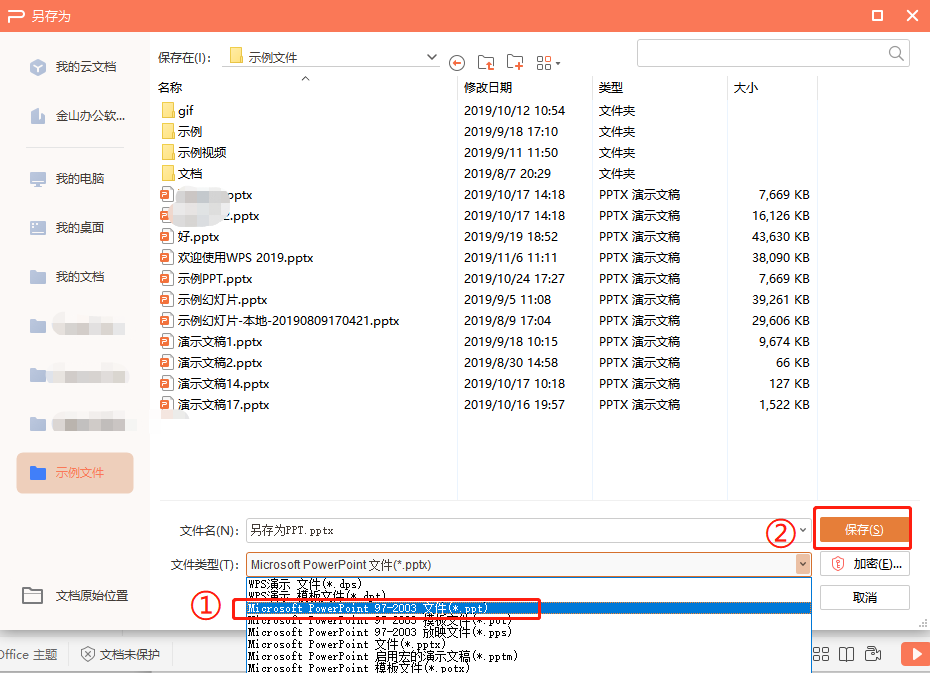Click the back arrow navigation icon
Image resolution: width=930 pixels, height=673 pixels.
click(457, 62)
